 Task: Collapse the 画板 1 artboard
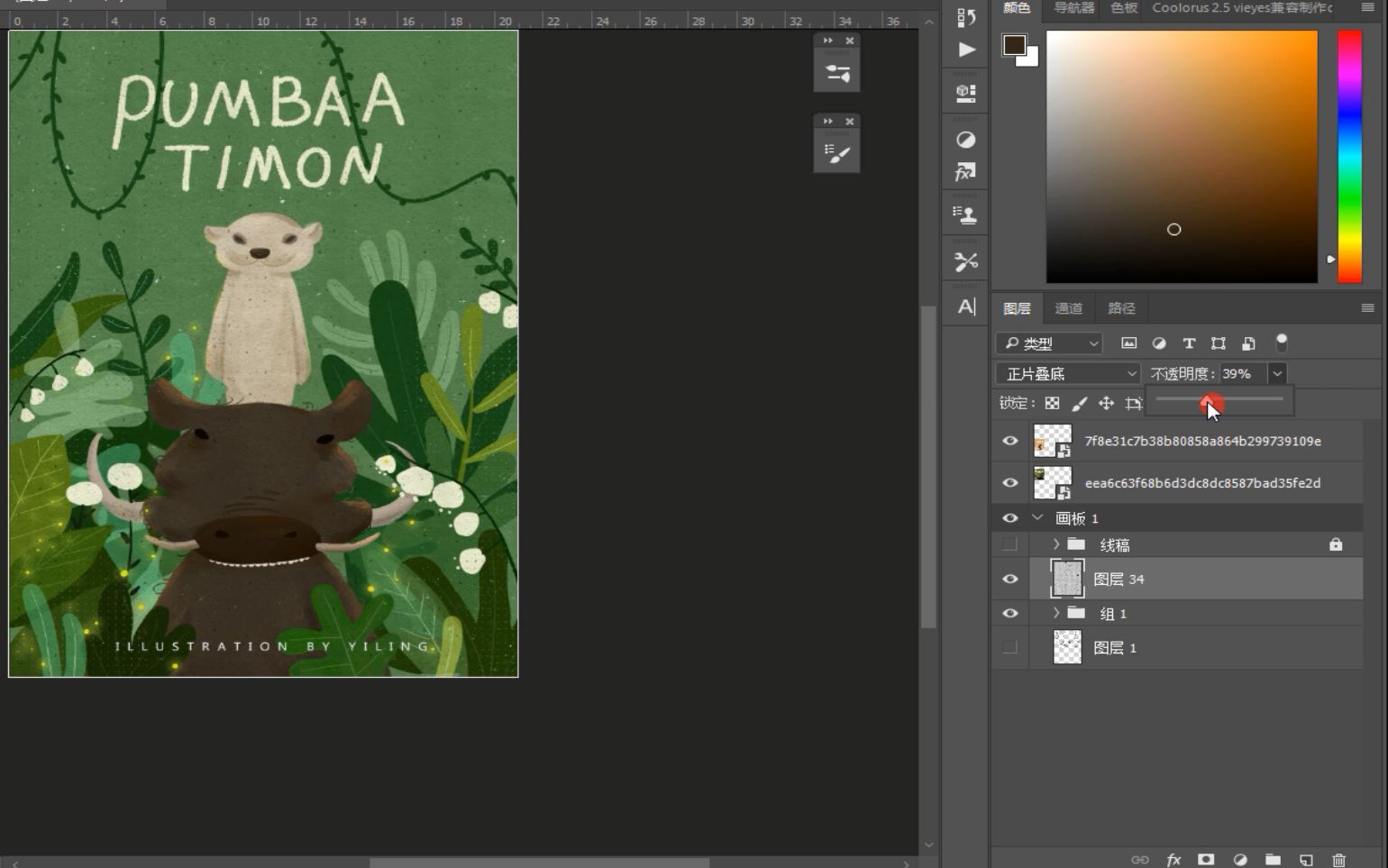[1037, 518]
